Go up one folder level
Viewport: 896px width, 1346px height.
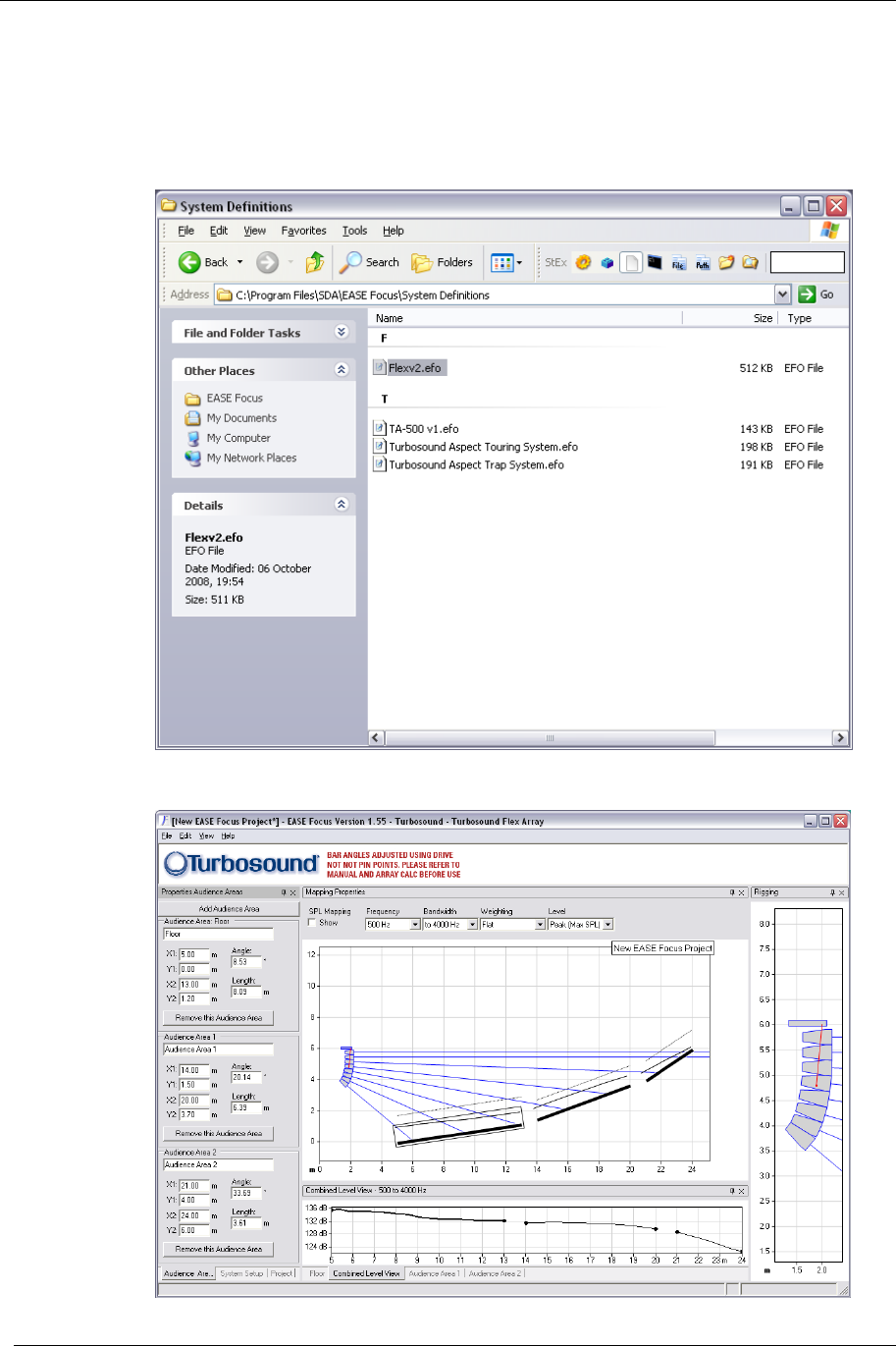click(x=314, y=262)
